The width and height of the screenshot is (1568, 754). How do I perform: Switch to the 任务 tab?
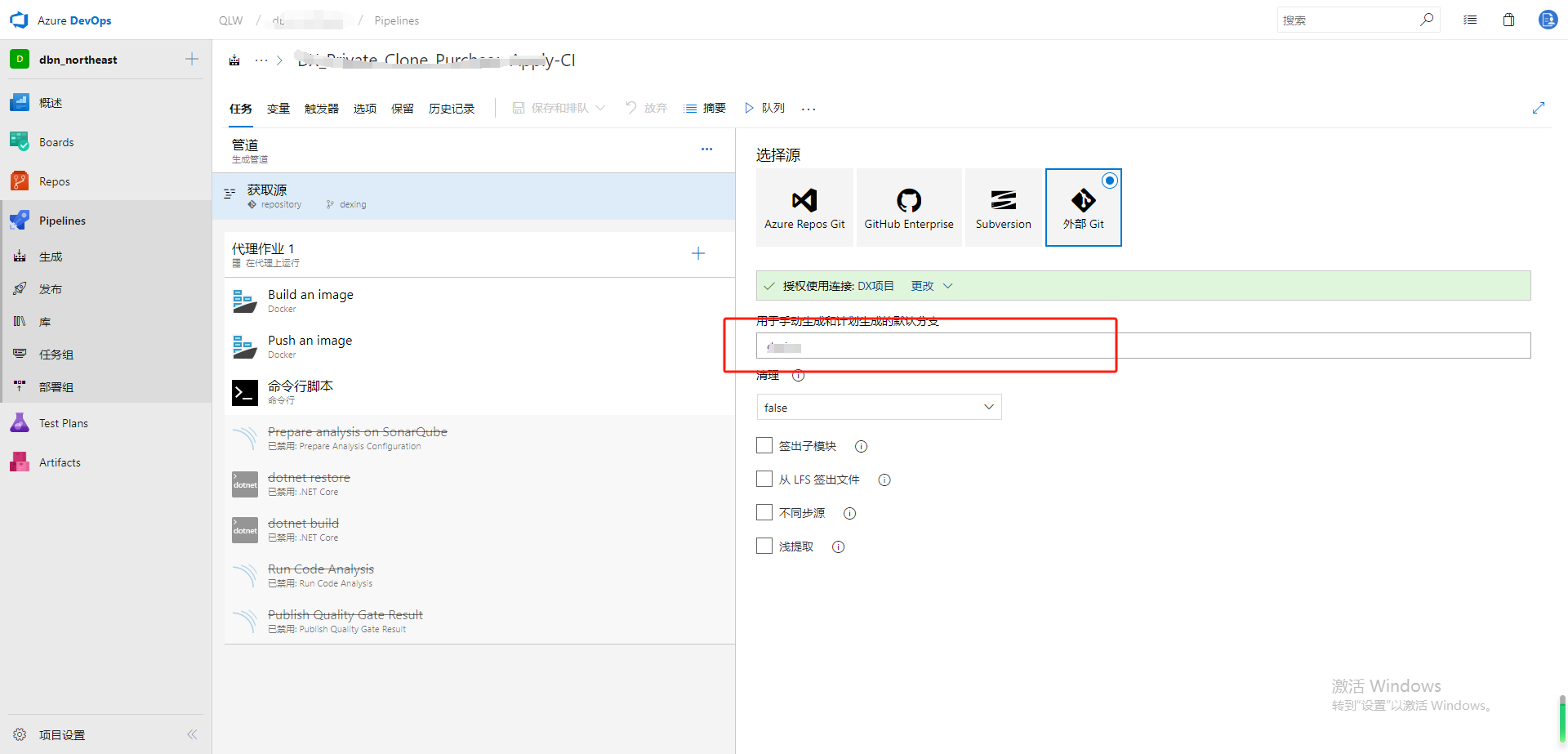(241, 108)
